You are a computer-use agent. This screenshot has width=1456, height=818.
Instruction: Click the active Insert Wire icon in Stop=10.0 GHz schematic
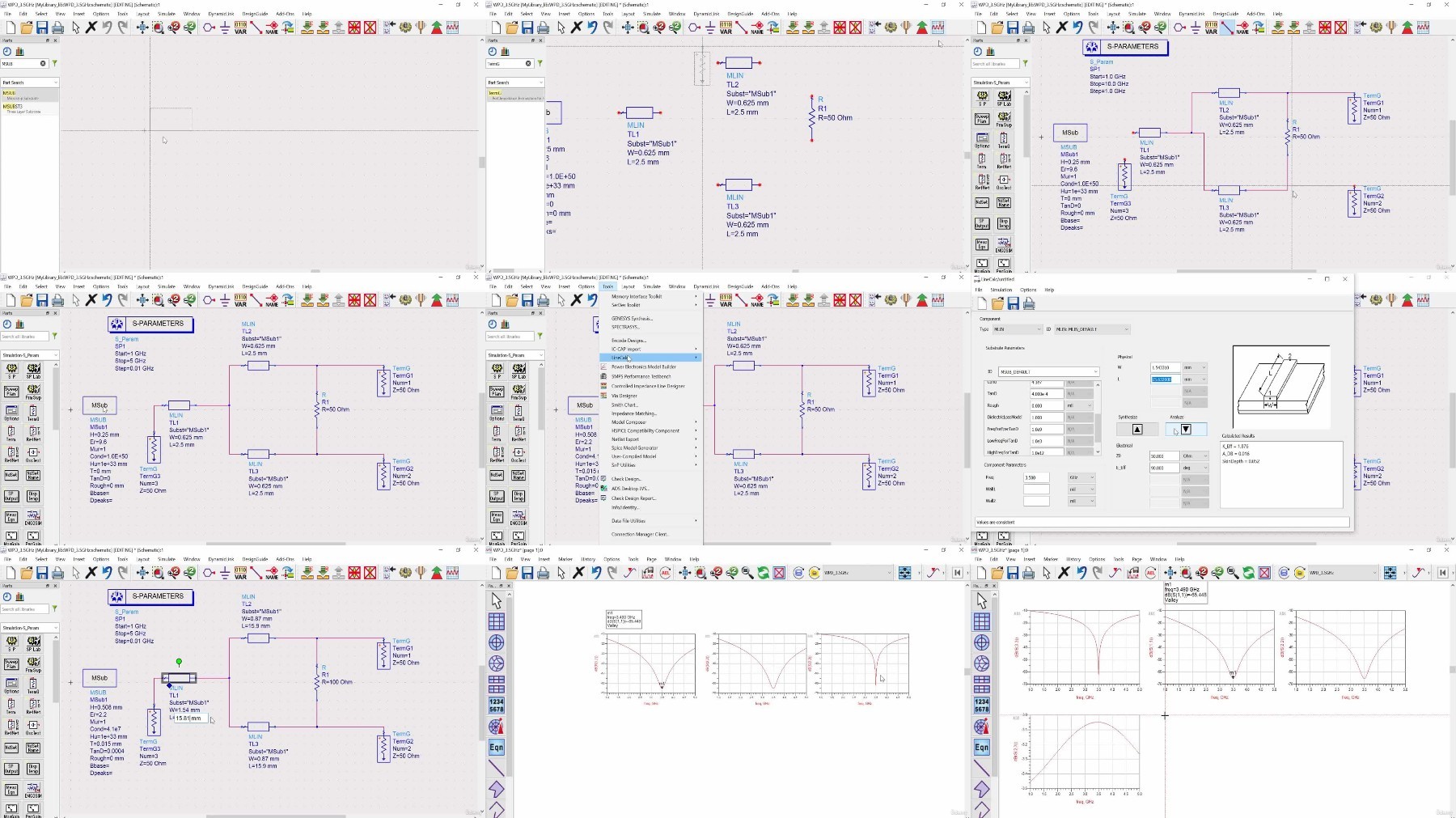click(x=1226, y=28)
